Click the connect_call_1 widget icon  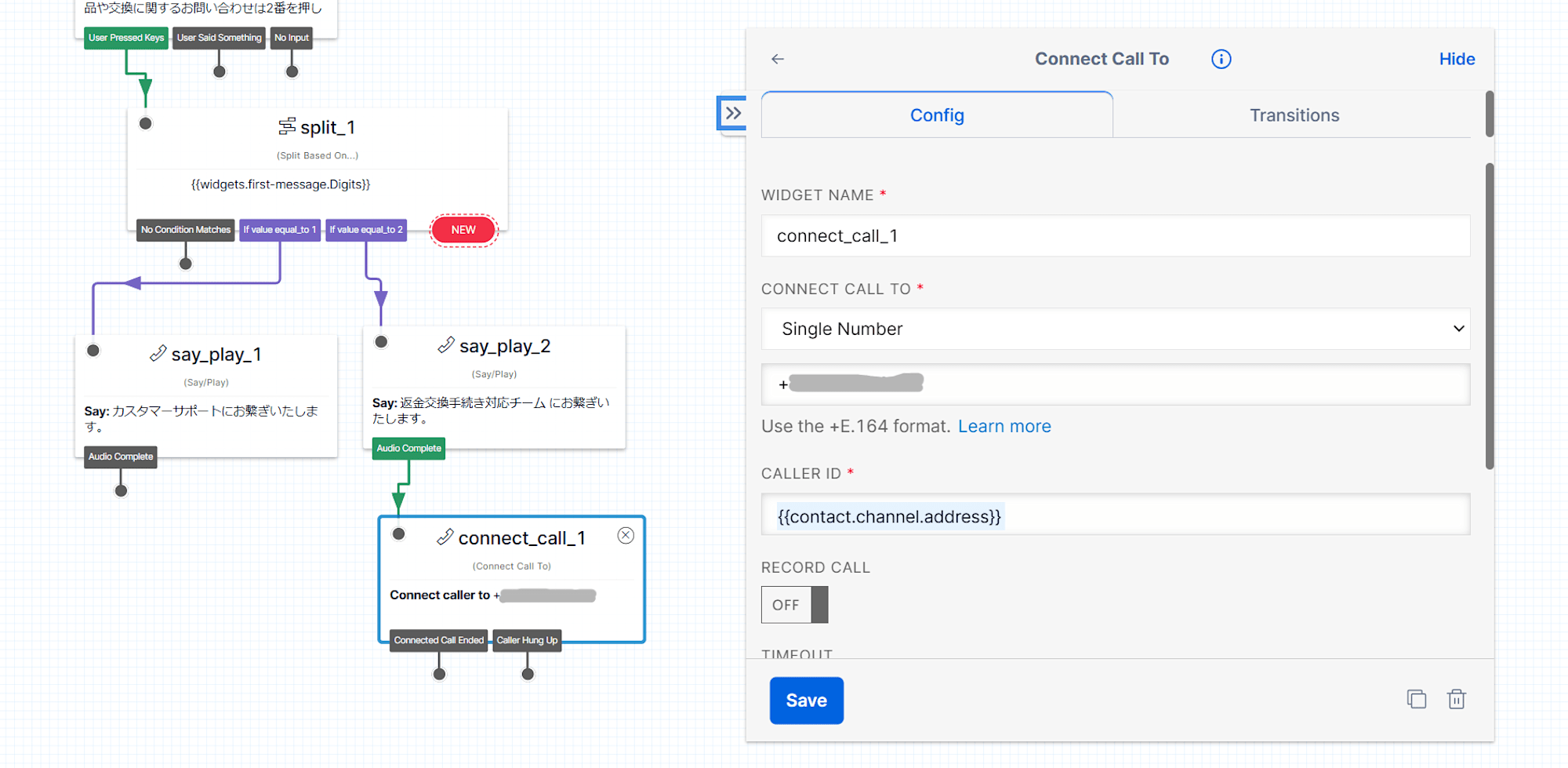[445, 537]
